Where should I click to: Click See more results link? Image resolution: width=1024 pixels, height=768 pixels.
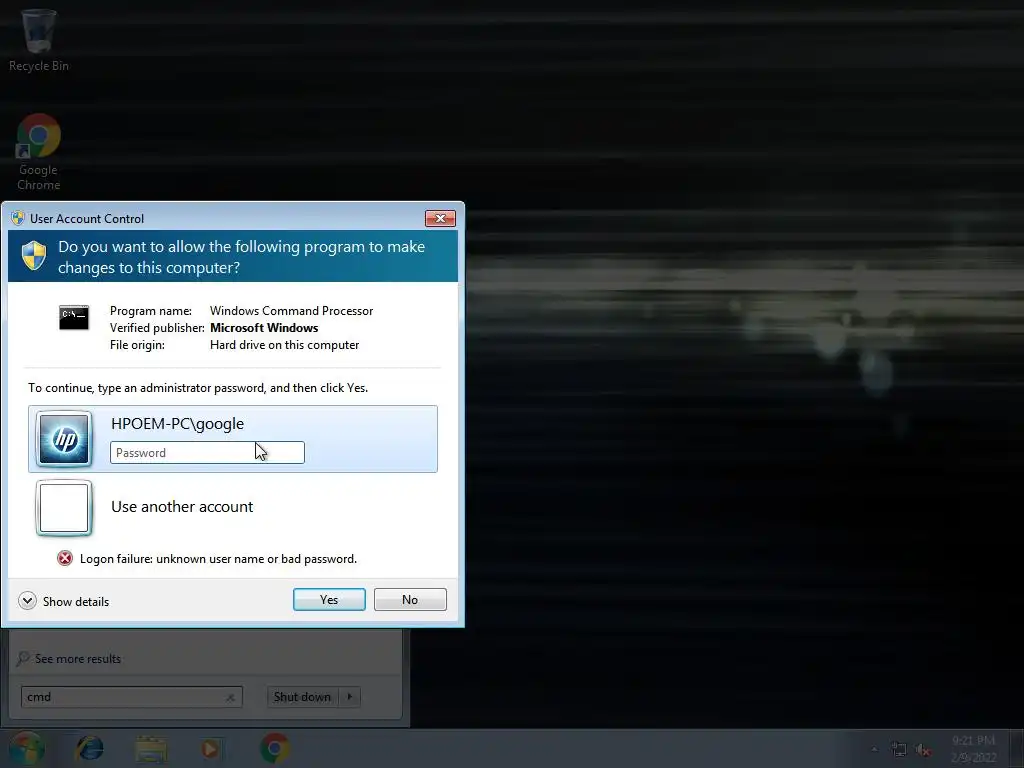point(78,659)
